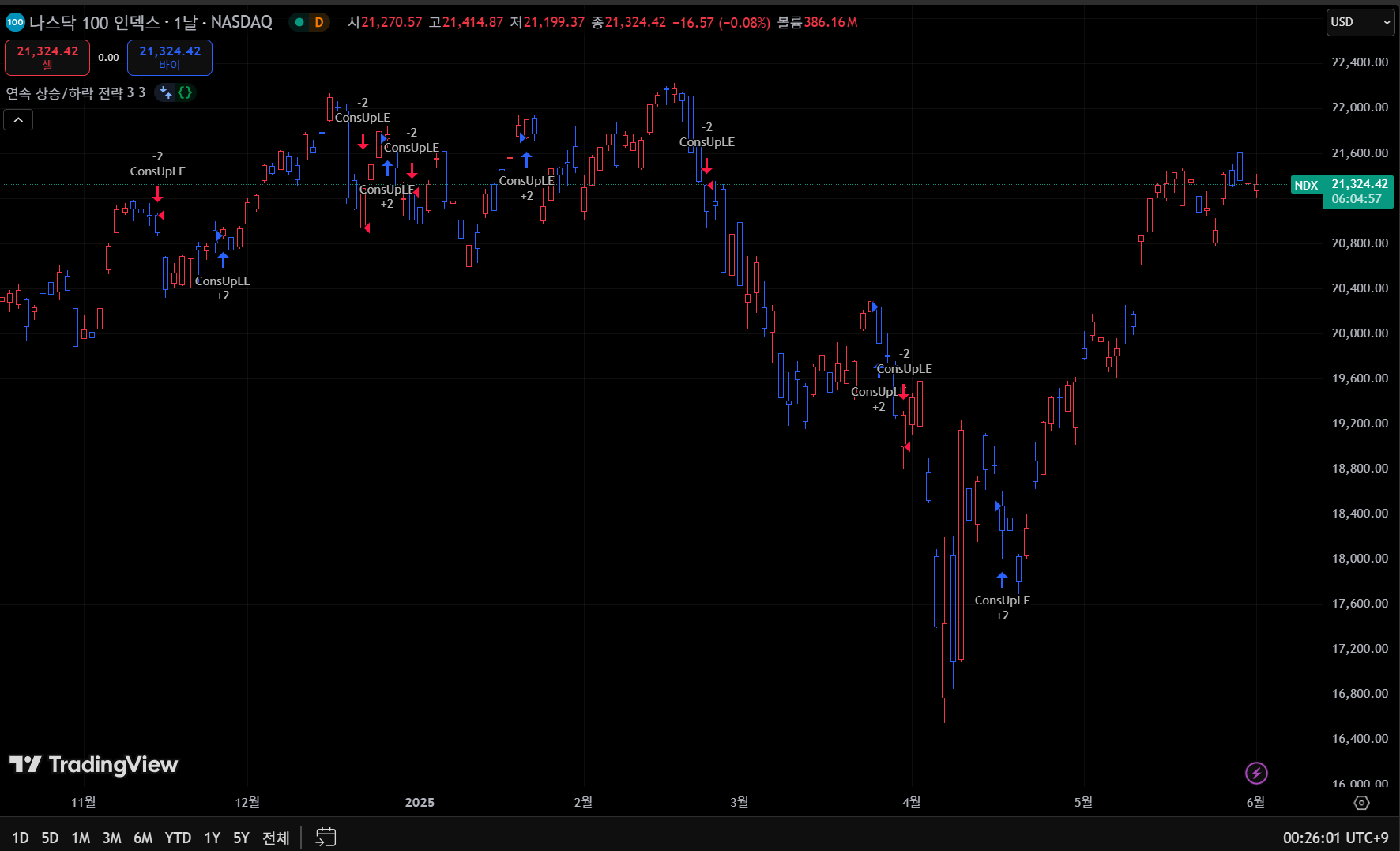
Task: Click the green market status dot
Action: click(x=299, y=22)
